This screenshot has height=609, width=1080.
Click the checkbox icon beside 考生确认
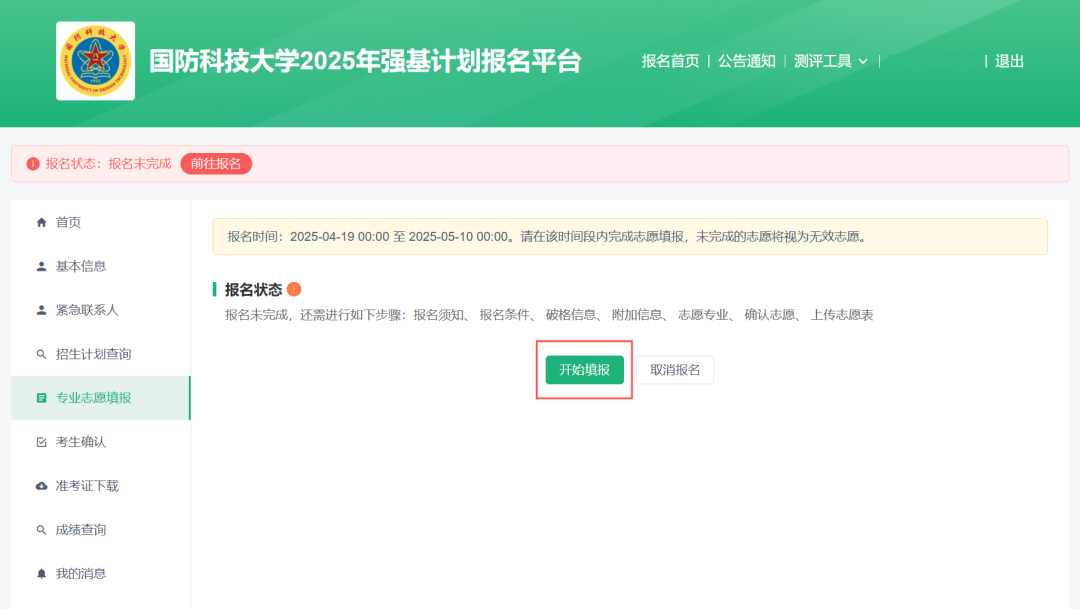(41, 442)
